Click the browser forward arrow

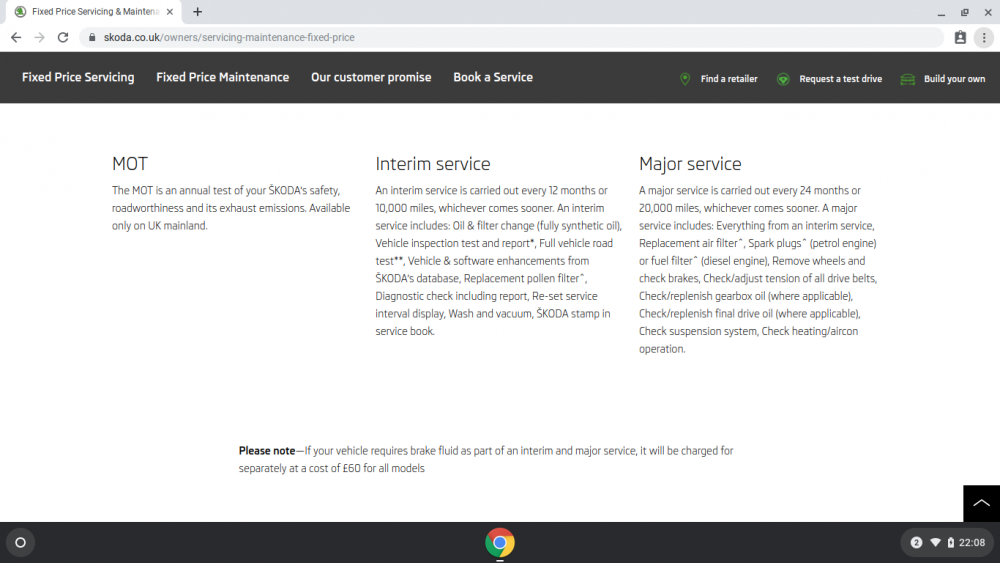pyautogui.click(x=40, y=38)
